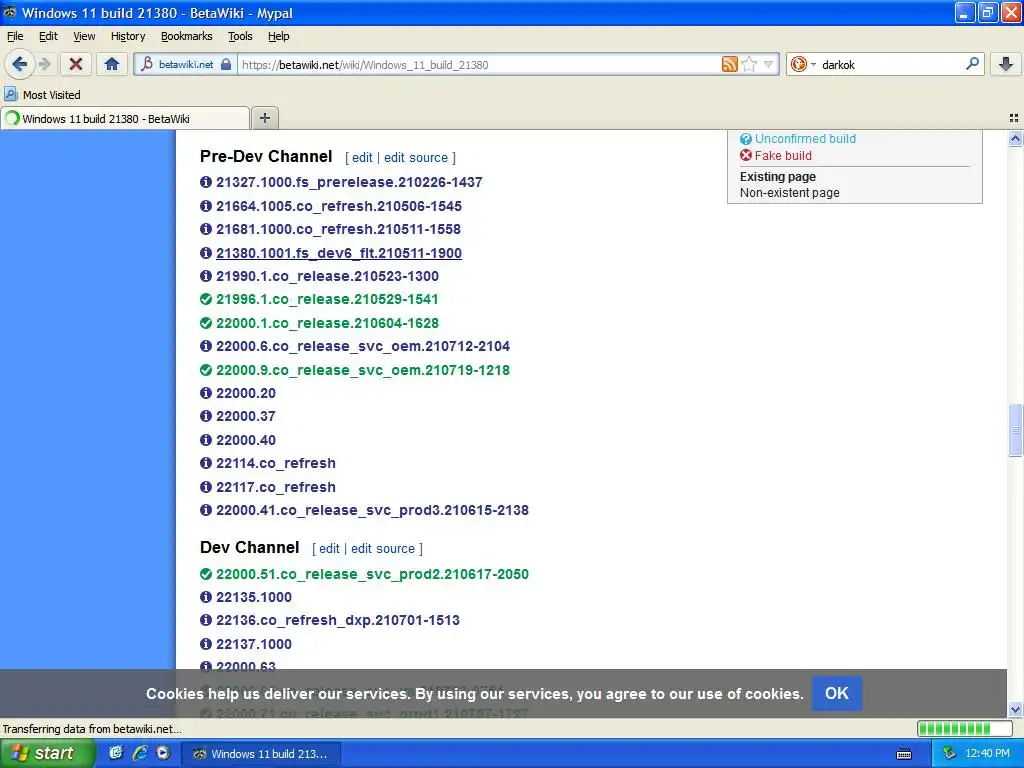This screenshot has width=1024, height=768.
Task: Launch Windows Media Player from Quick Launch
Action: [x=163, y=753]
